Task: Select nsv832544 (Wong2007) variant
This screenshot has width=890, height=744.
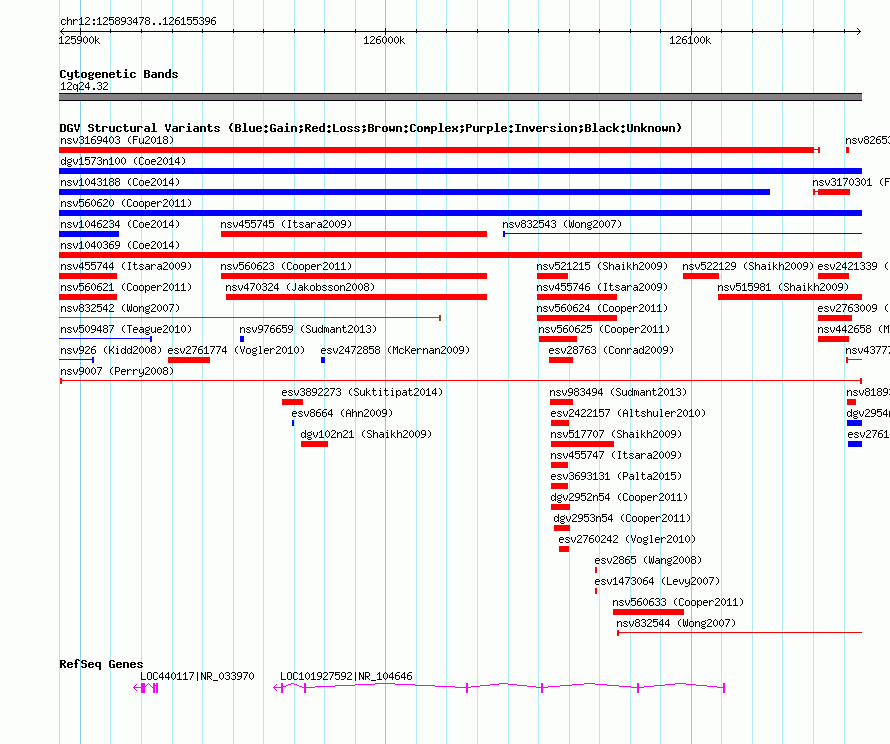Action: pyautogui.click(x=676, y=623)
